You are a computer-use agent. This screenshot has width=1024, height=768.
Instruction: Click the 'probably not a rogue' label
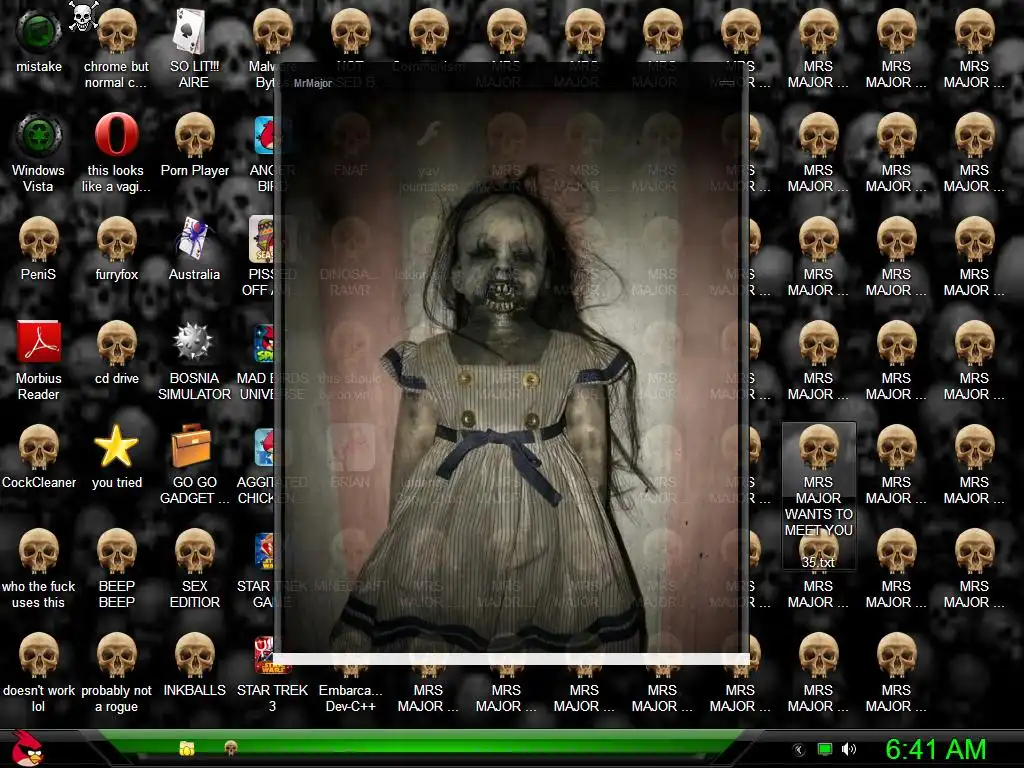click(116, 698)
